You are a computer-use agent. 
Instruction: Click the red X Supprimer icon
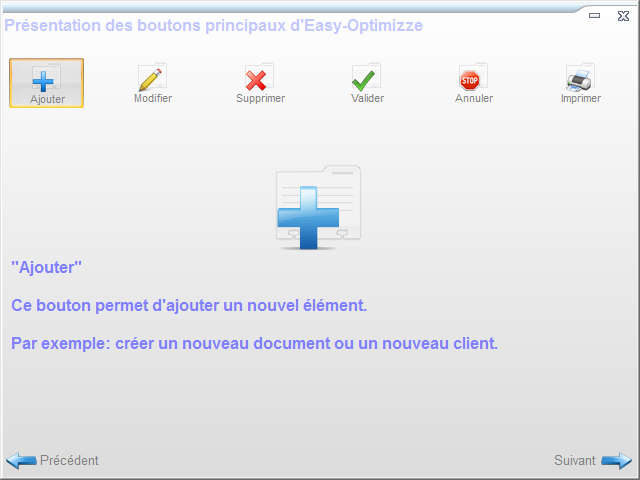point(259,78)
